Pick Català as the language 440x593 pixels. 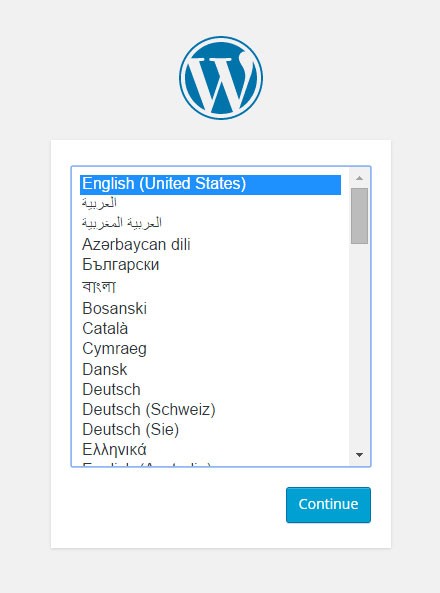click(210, 328)
